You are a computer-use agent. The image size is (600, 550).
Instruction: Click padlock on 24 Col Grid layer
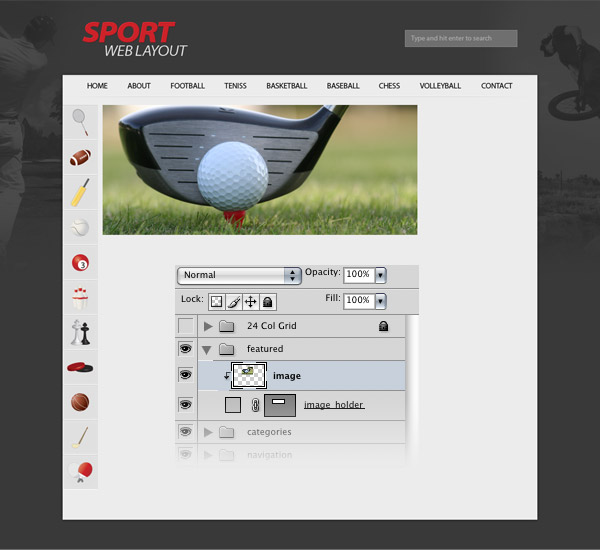click(x=383, y=326)
